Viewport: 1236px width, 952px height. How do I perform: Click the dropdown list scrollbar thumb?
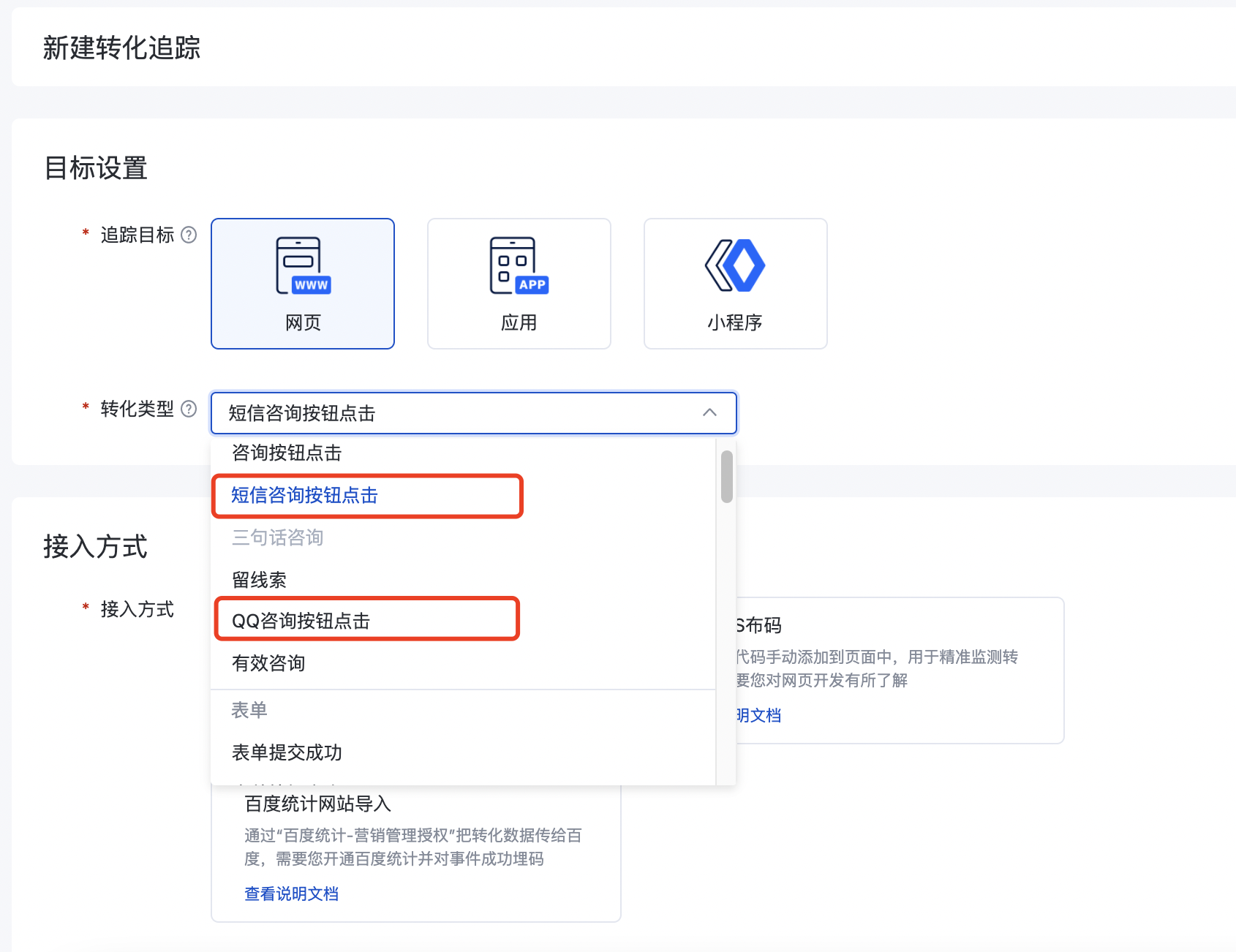point(726,477)
